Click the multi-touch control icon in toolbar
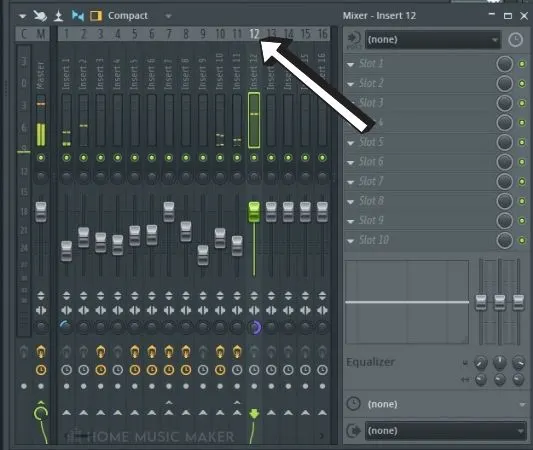Screen dimensions: 533x450 click(40, 16)
